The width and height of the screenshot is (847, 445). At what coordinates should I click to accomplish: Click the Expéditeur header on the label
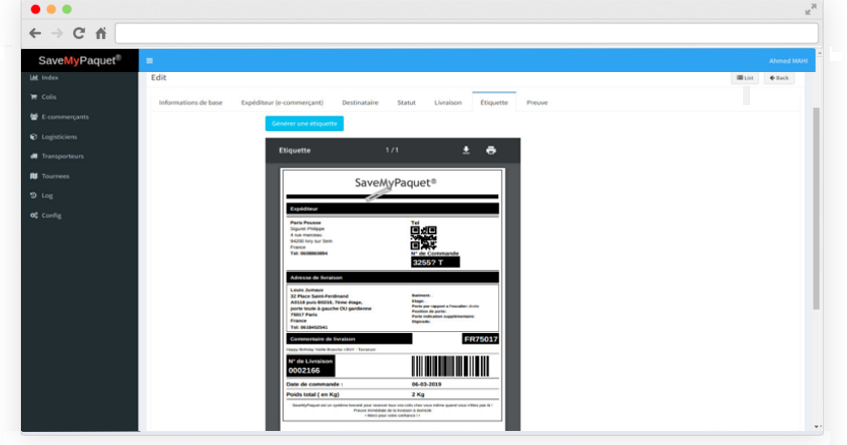click(392, 208)
